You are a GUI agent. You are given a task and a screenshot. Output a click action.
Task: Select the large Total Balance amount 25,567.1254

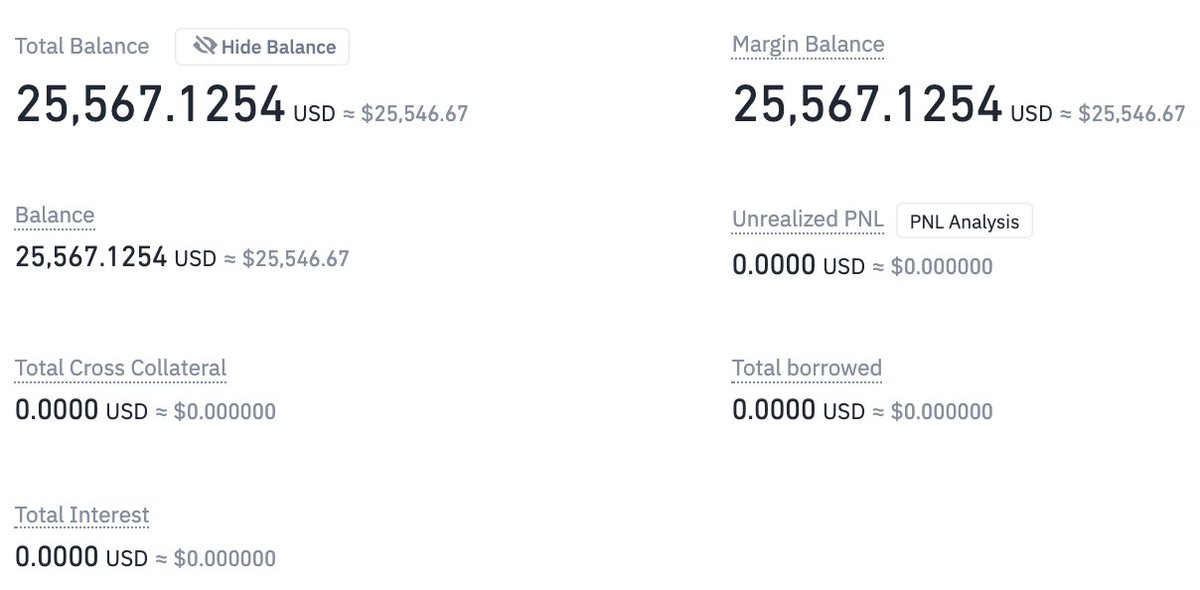pos(151,105)
